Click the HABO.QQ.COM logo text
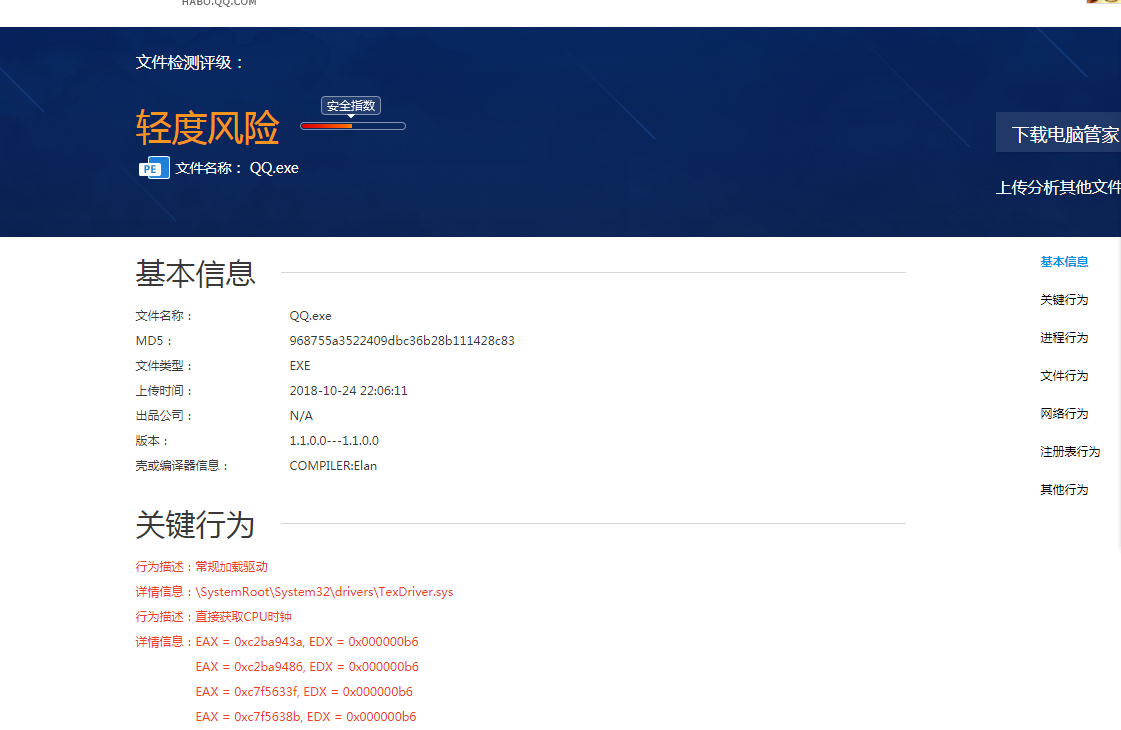 click(x=219, y=4)
